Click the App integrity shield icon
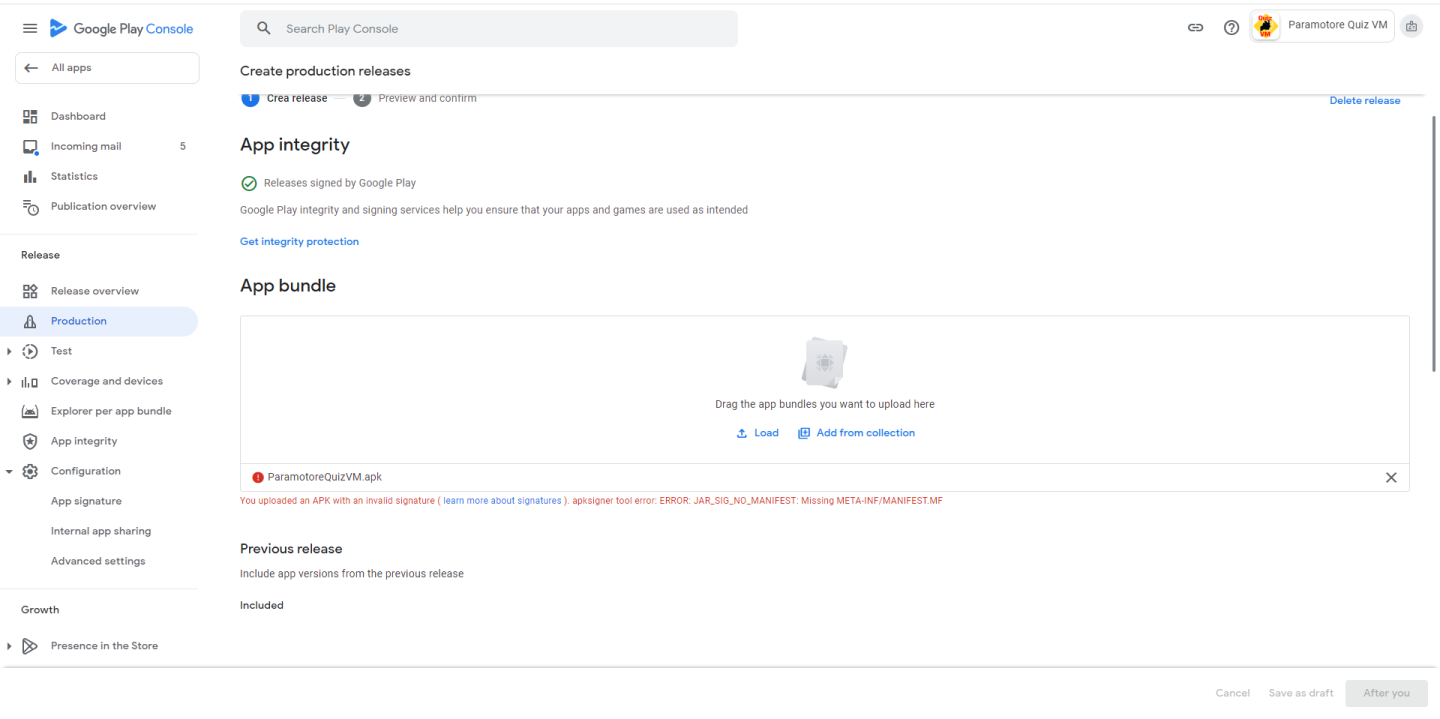This screenshot has height=719, width=1440. 30,441
